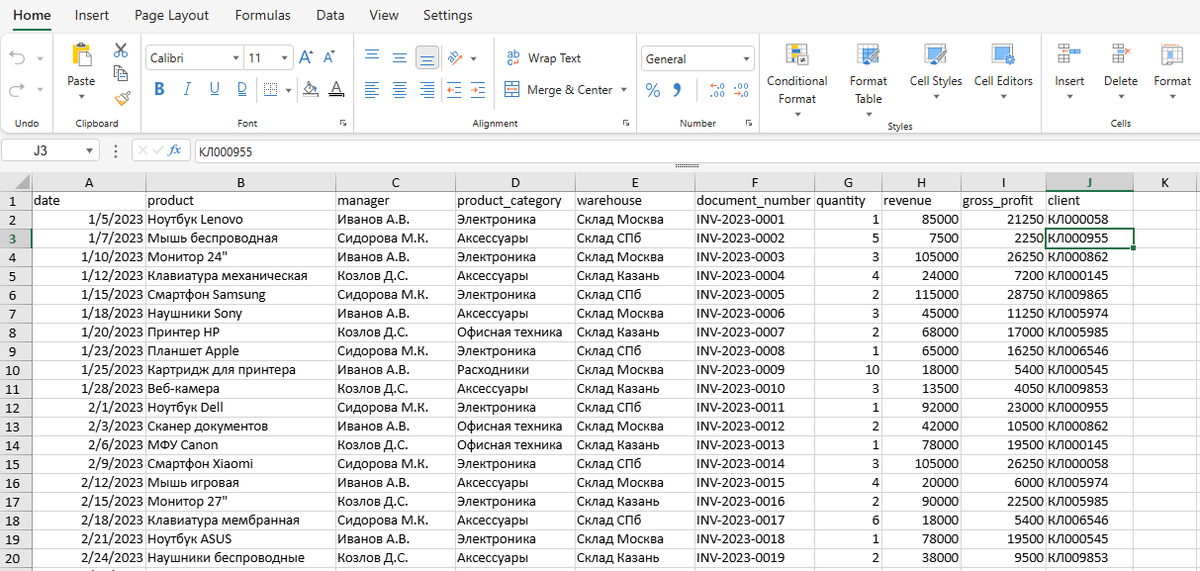The image size is (1200, 571).
Task: Click the Delete cells button
Action: point(1121,72)
